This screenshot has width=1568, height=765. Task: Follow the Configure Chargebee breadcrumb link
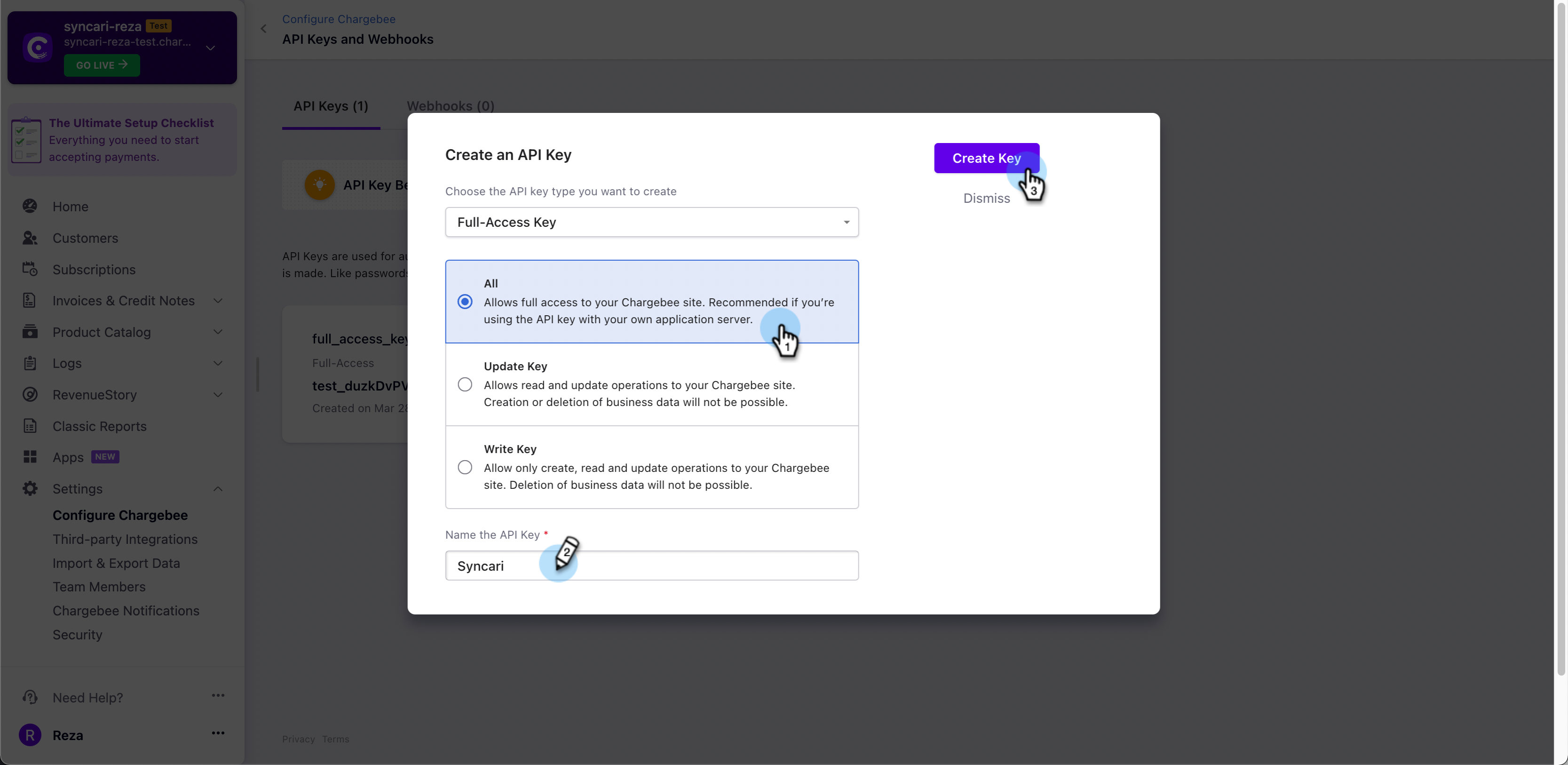click(339, 19)
